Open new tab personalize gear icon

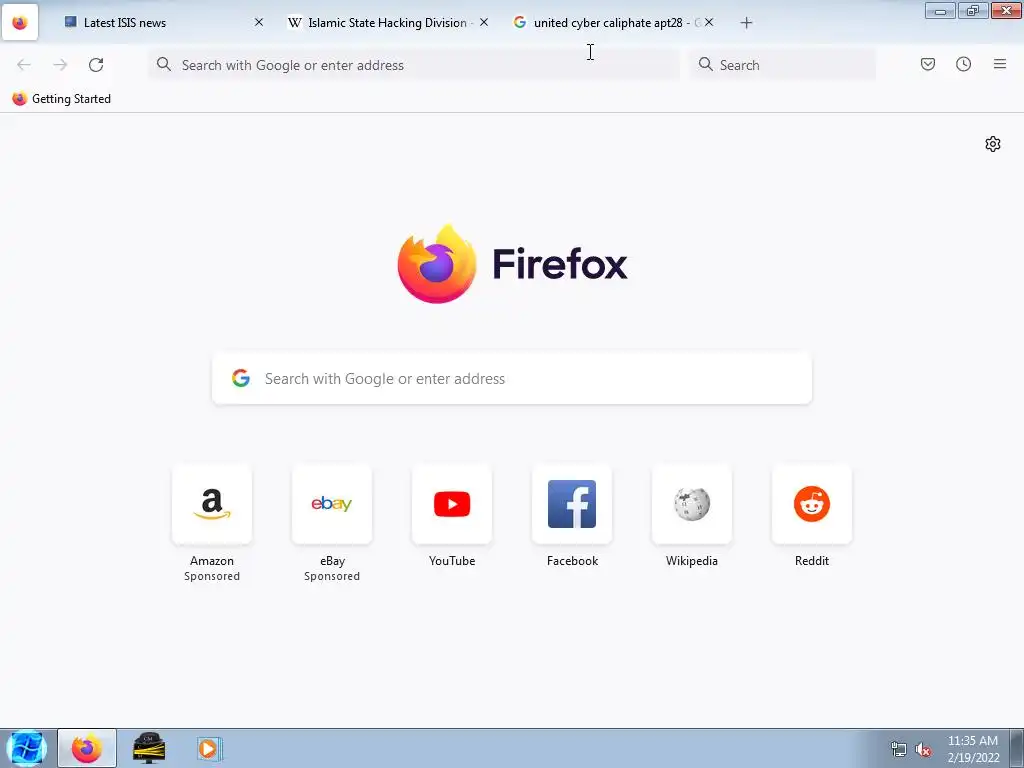[993, 144]
